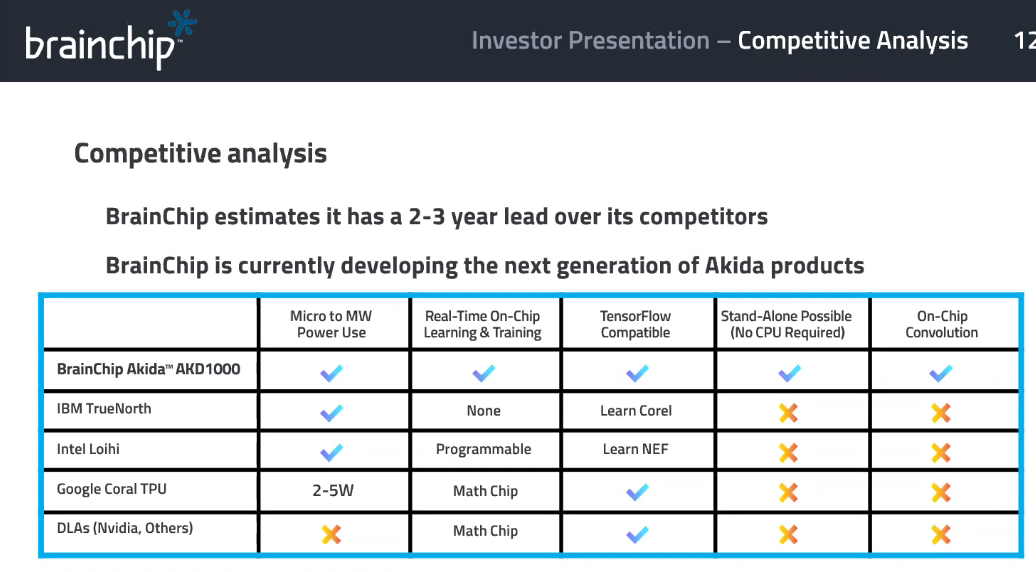
Task: Click the 'Learn Corel' cell
Action: click(636, 411)
